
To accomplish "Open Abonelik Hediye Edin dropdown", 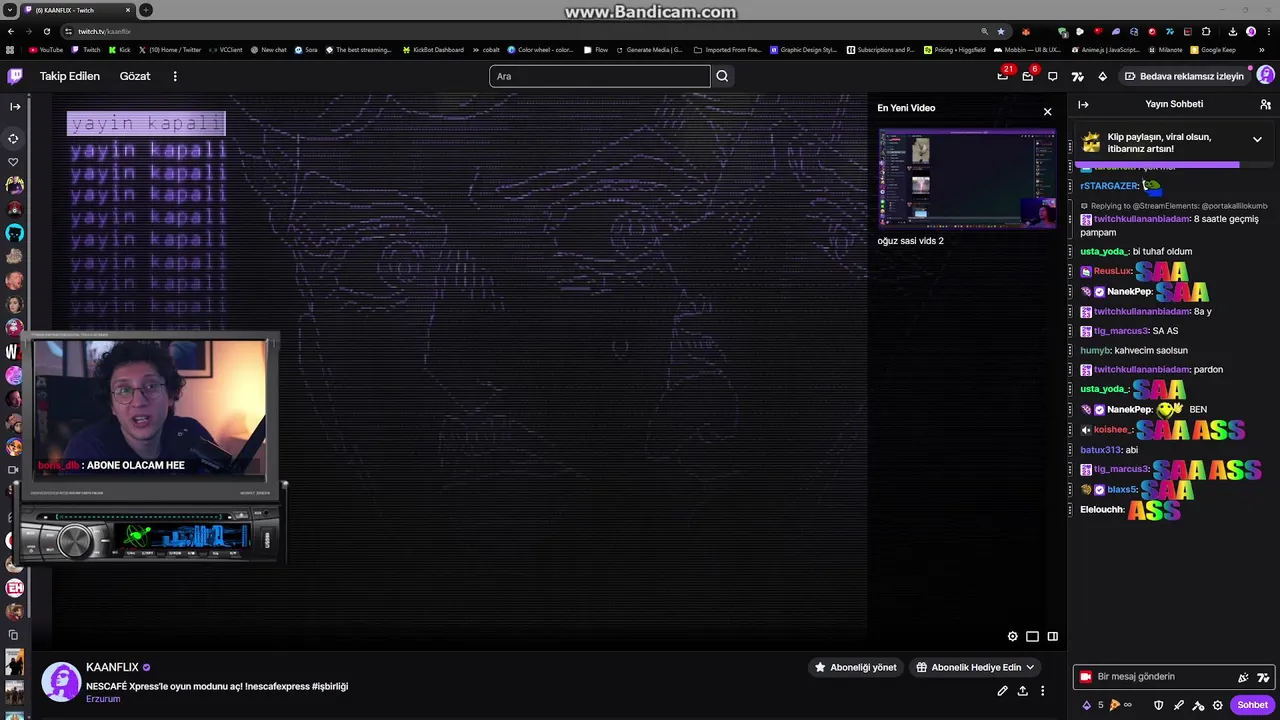I will 975,667.
